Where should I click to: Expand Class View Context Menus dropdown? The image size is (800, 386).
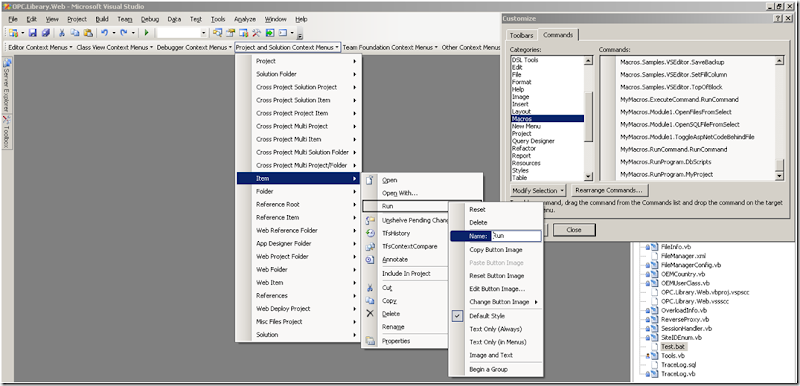pos(114,47)
